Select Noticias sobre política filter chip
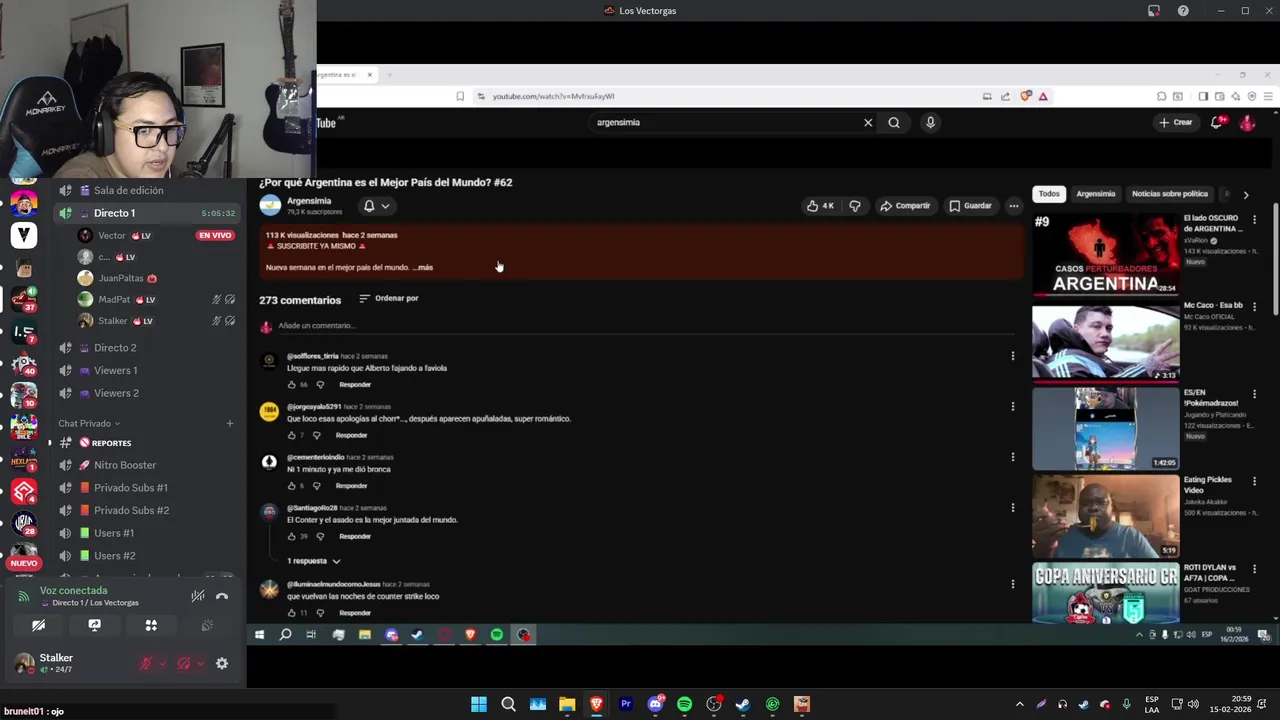 (1170, 194)
